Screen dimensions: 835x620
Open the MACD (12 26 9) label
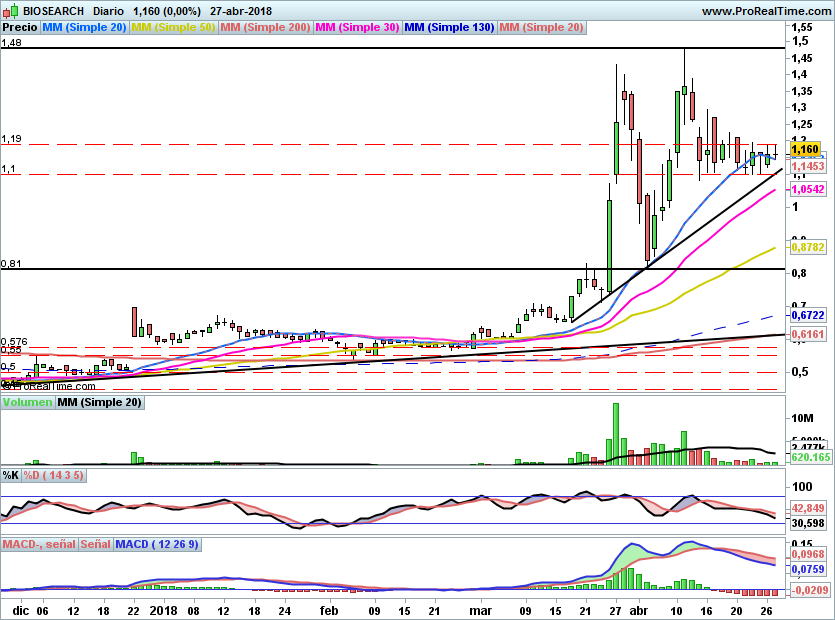(158, 544)
